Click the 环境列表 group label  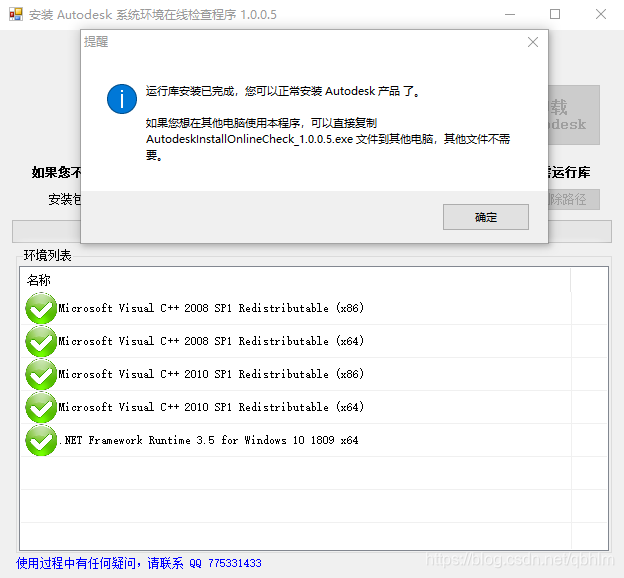(47, 255)
